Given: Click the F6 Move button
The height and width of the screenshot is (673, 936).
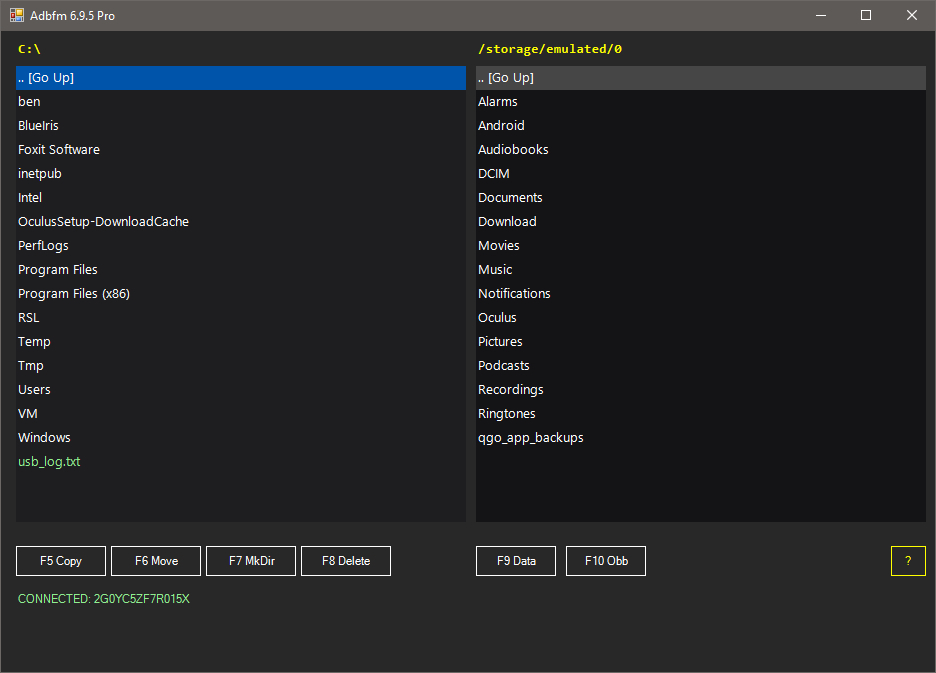Looking at the screenshot, I should [156, 561].
